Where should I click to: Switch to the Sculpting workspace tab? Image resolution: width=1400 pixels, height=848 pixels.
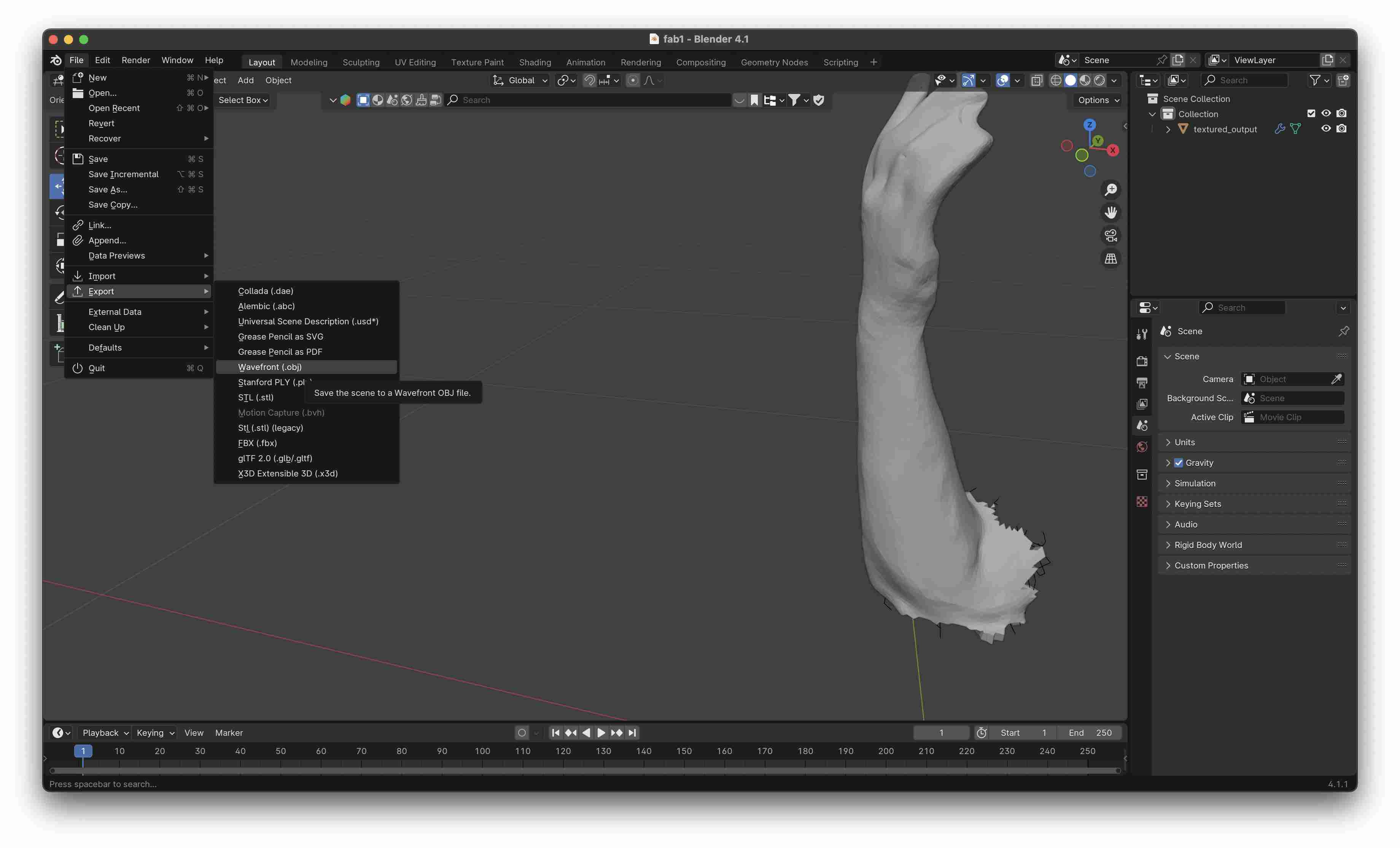(361, 62)
